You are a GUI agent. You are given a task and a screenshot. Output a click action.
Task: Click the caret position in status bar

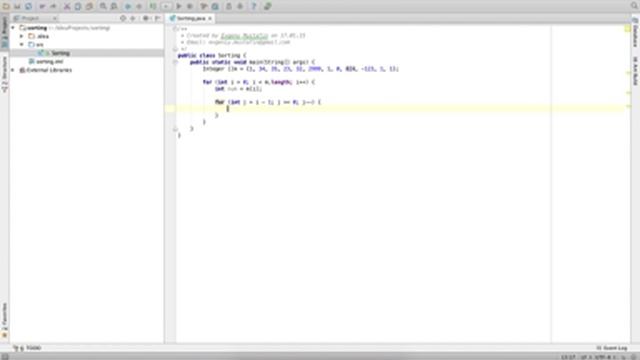[568, 357]
